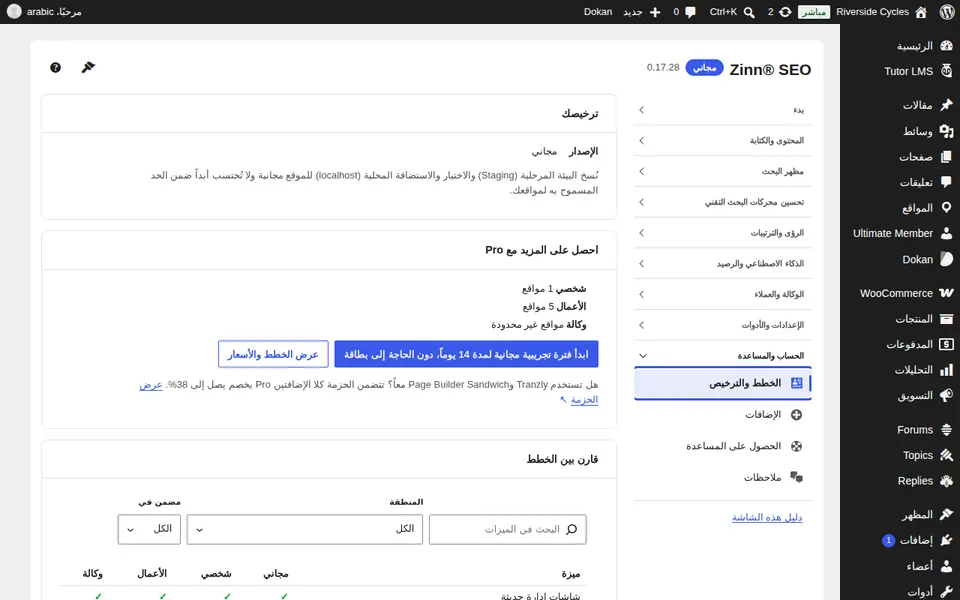The width and height of the screenshot is (960, 600).
Task: Click the الأعمال column header
Action: [x=152, y=574]
